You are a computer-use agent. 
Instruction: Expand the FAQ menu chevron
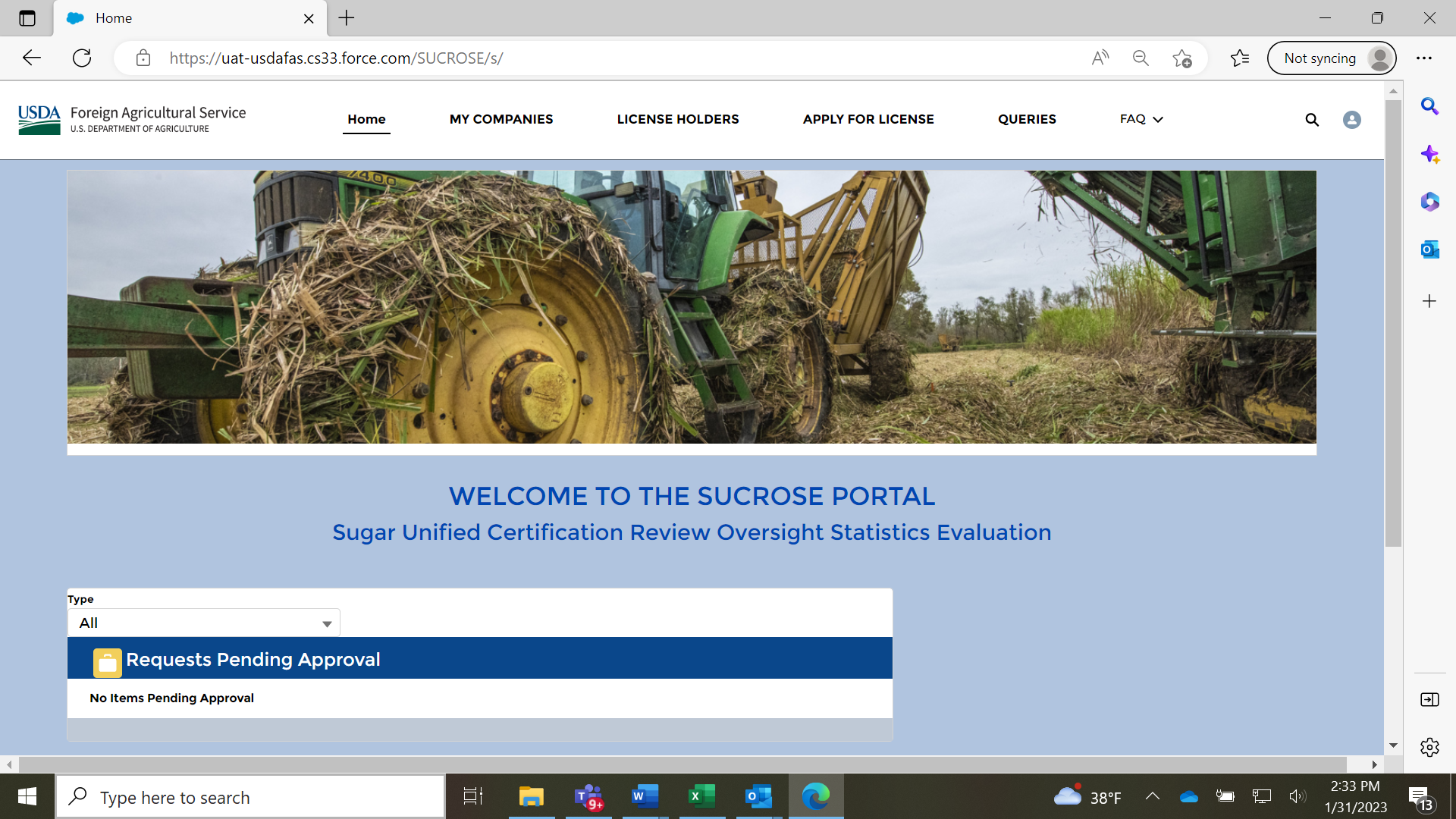click(x=1158, y=120)
